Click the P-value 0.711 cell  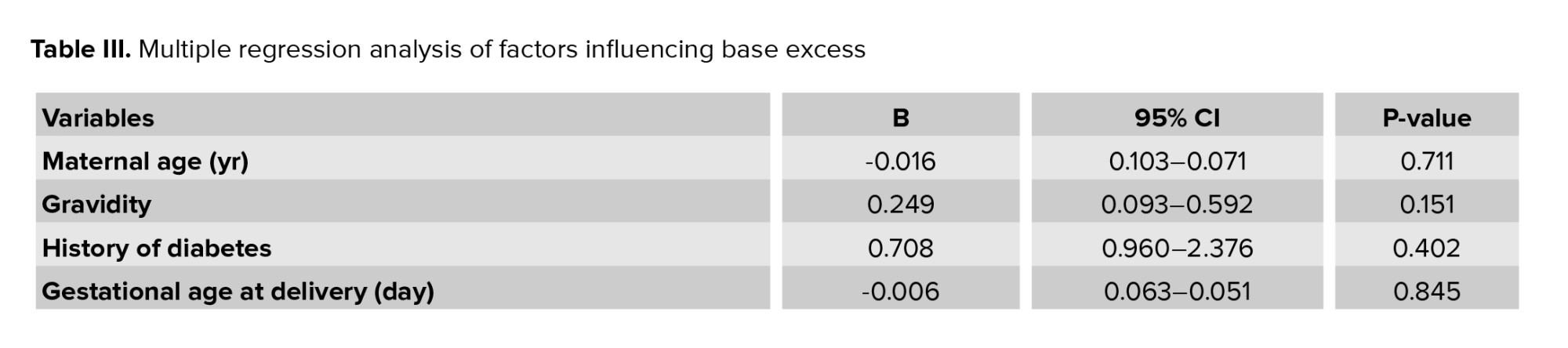(x=1426, y=161)
